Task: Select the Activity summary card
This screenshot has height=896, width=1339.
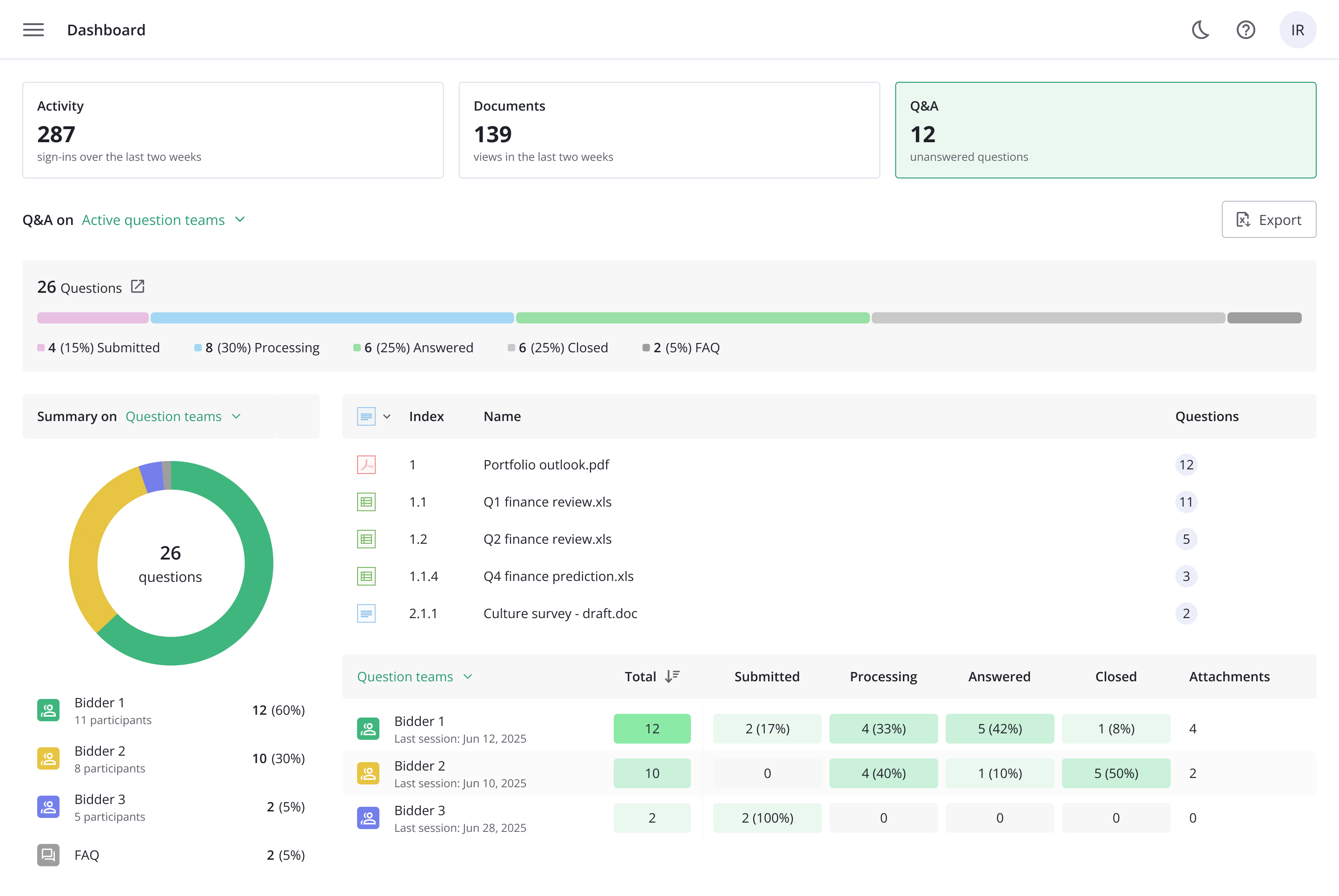Action: [232, 130]
